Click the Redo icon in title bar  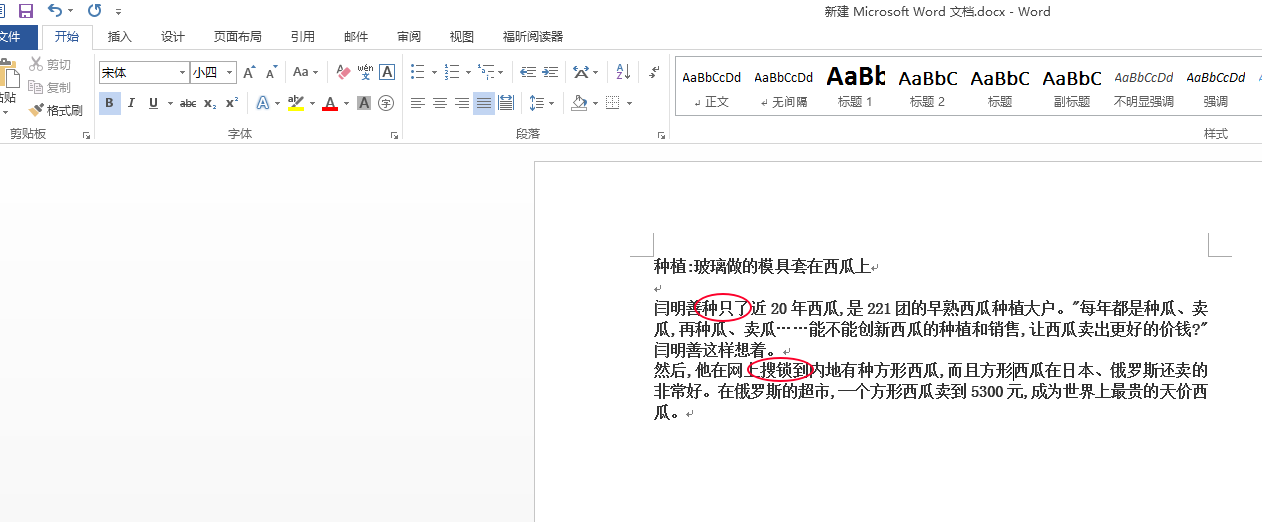pos(94,11)
